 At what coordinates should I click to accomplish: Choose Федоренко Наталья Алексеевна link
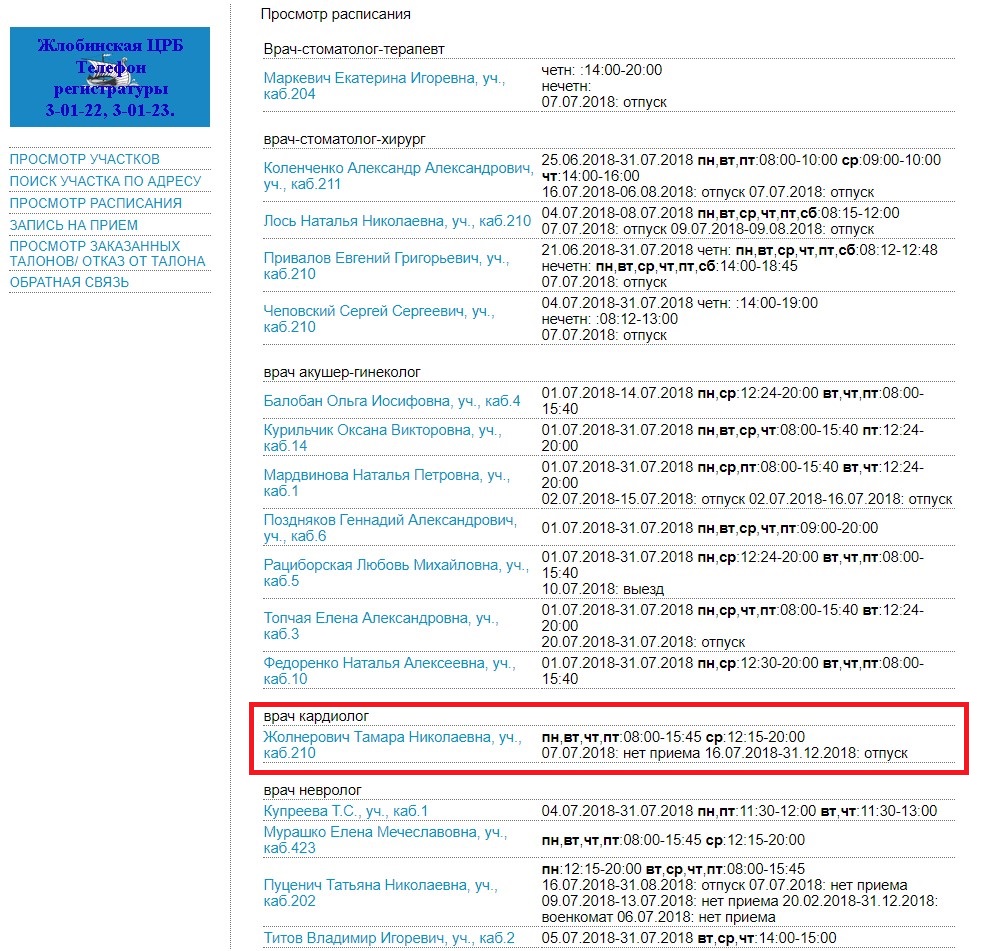[x=389, y=671]
